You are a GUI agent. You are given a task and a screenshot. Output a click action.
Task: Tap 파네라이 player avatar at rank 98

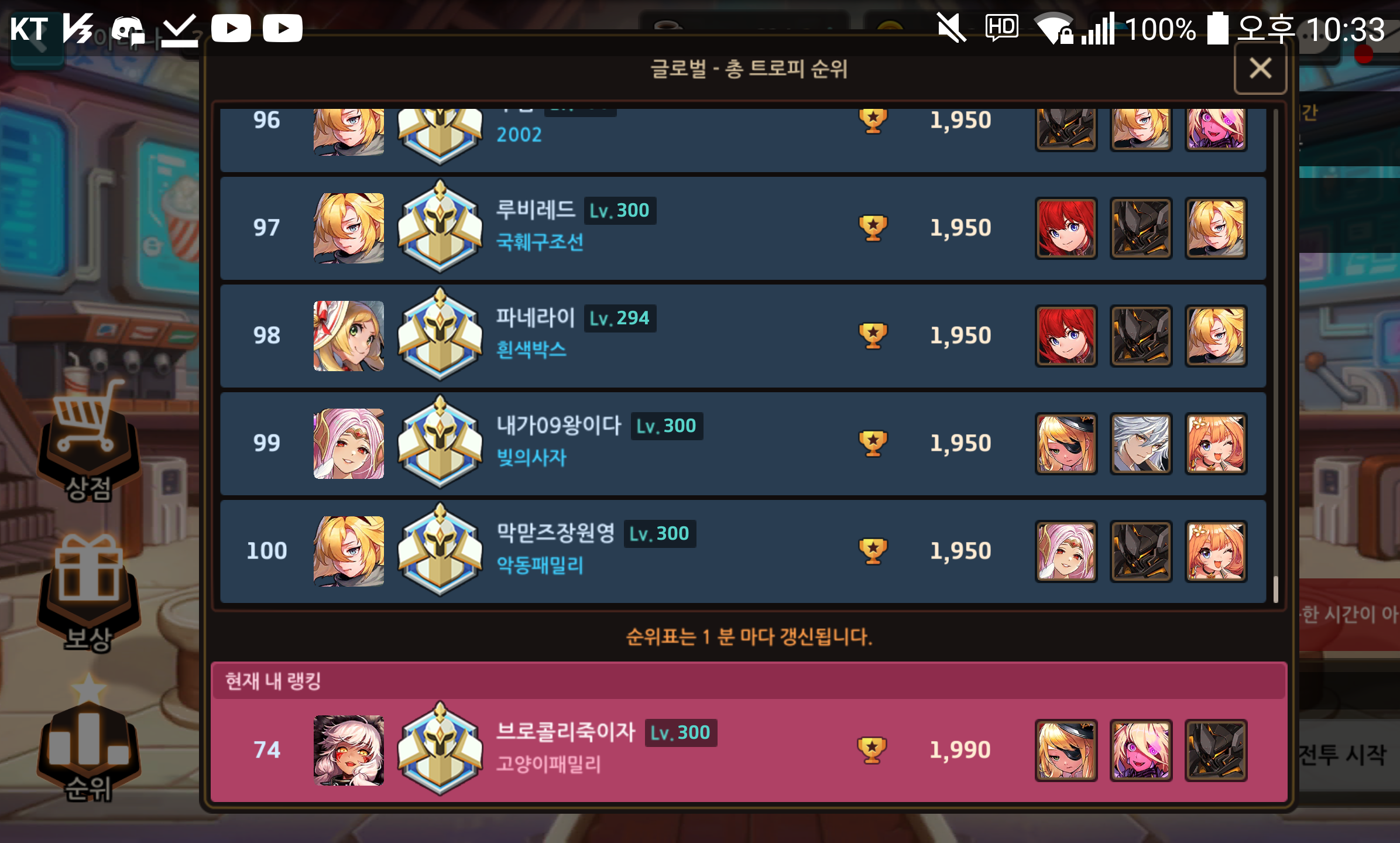(x=349, y=335)
